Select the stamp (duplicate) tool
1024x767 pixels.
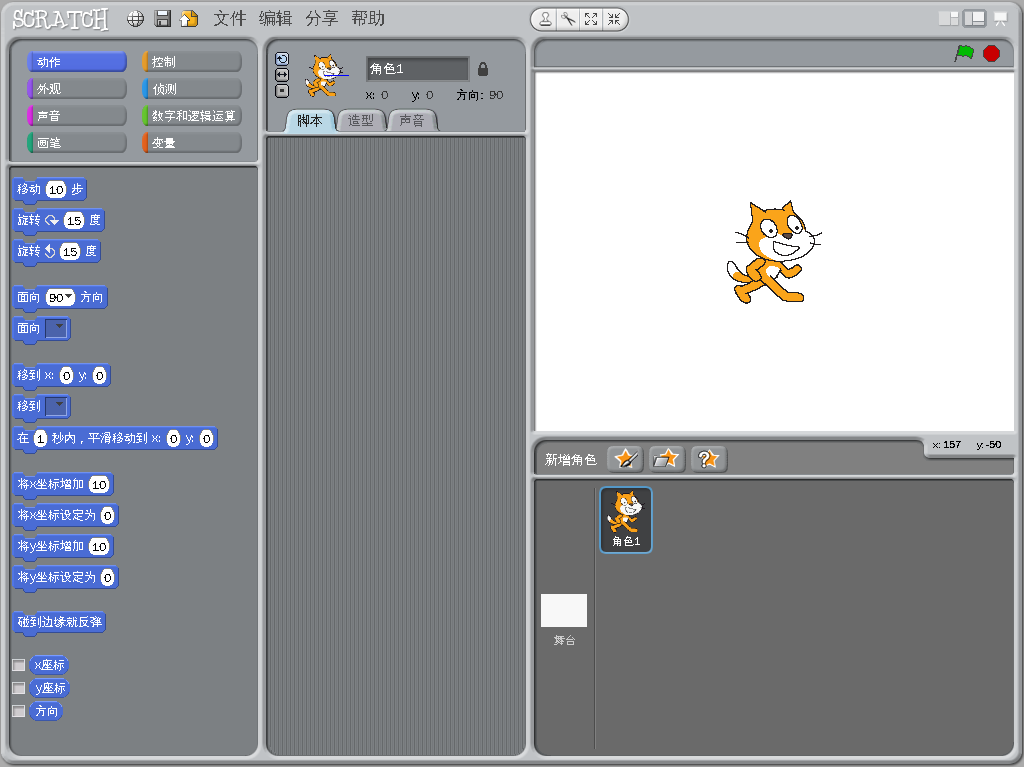tap(545, 18)
